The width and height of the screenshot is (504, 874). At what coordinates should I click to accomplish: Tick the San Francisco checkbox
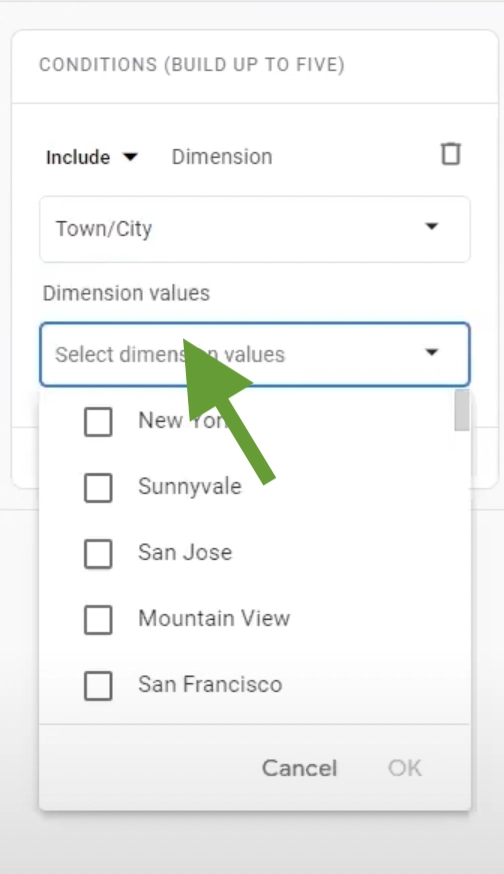pyautogui.click(x=98, y=685)
